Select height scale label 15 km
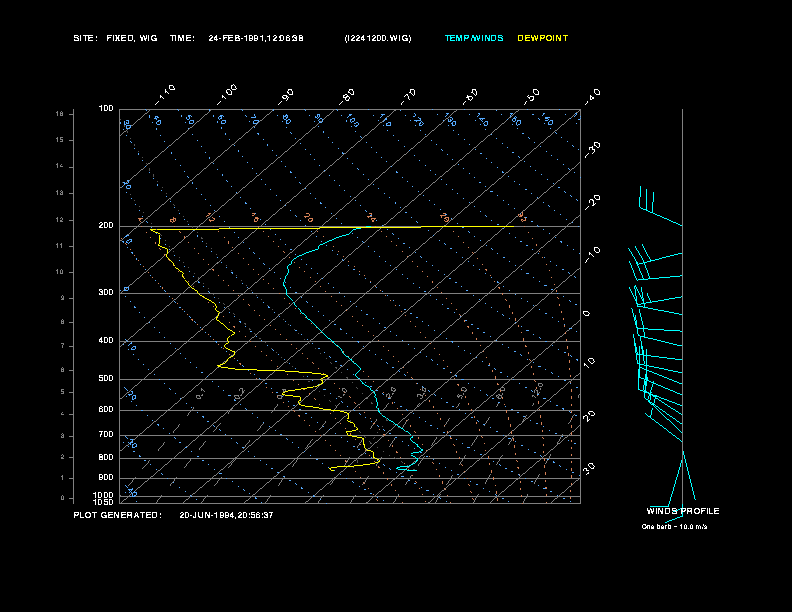792x612 pixels. [60, 140]
